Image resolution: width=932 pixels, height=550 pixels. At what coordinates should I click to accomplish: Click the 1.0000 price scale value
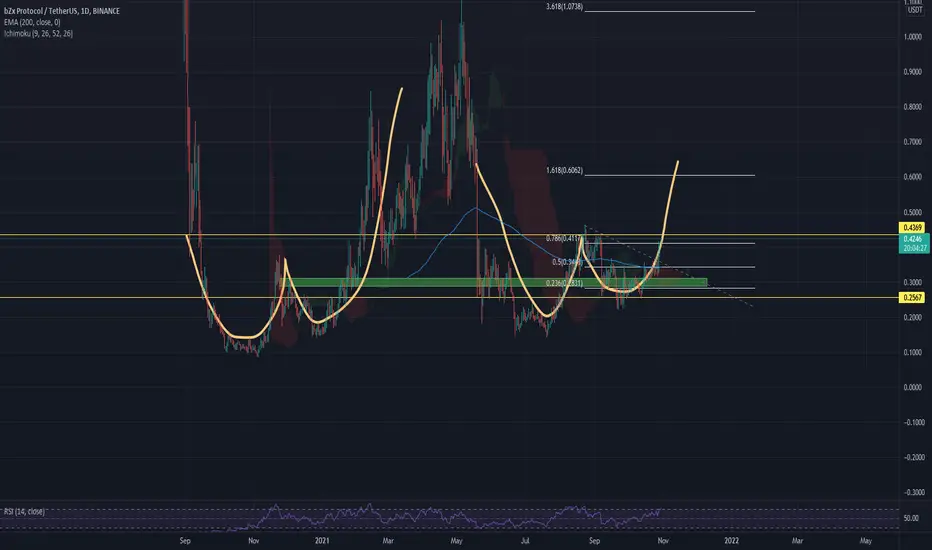click(x=912, y=37)
